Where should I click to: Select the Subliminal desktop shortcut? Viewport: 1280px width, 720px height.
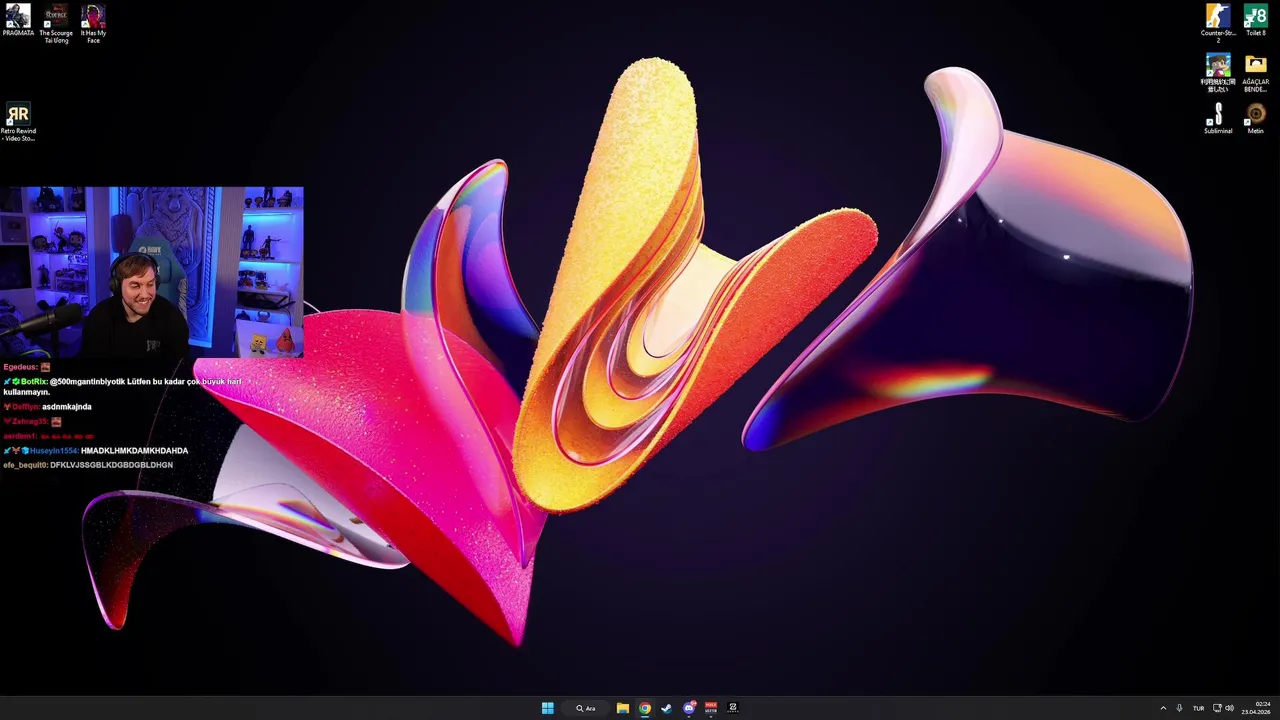[x=1218, y=118]
